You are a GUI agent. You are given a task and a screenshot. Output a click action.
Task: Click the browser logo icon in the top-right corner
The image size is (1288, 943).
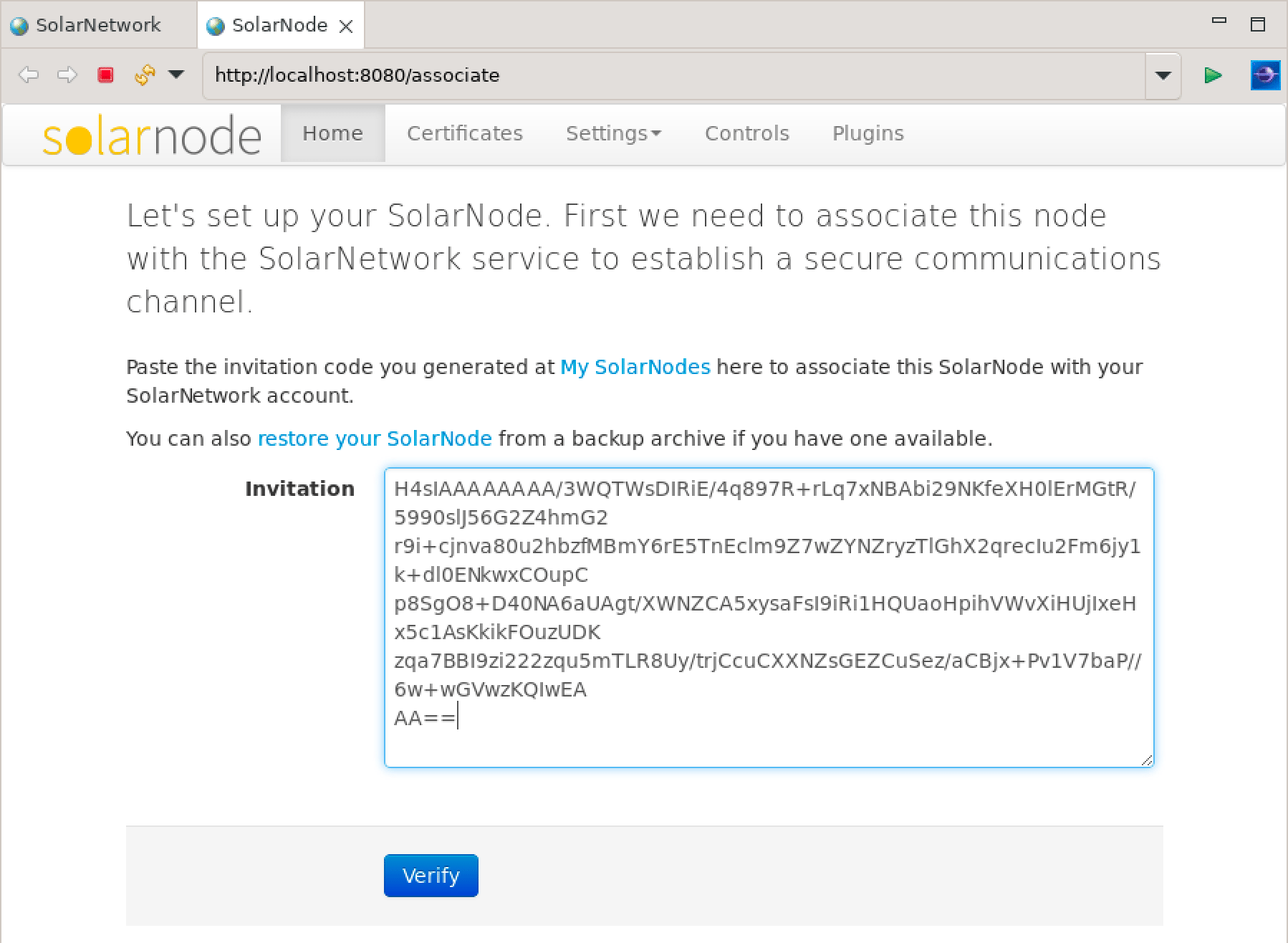point(1265,75)
